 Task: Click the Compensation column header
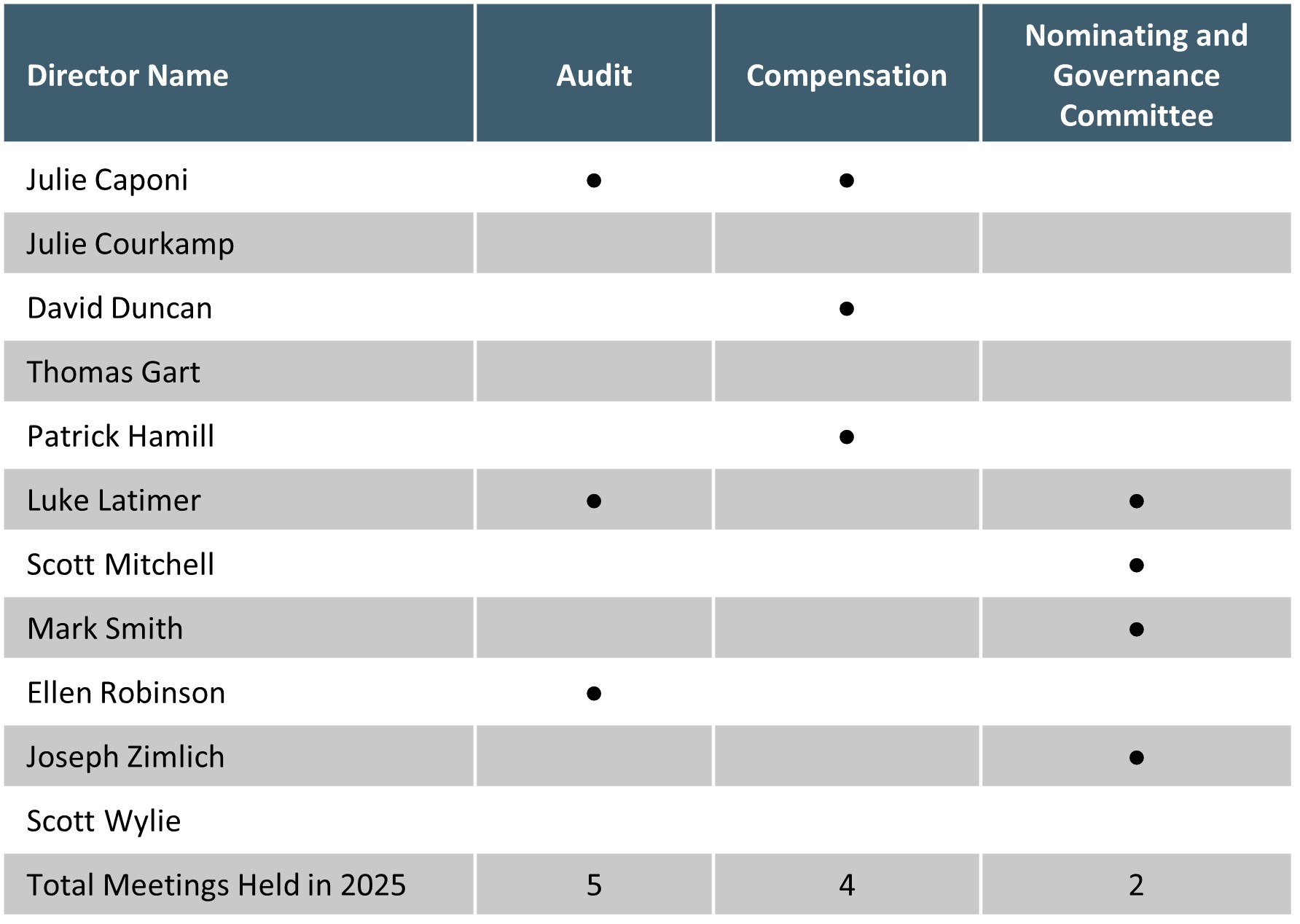pos(846,75)
